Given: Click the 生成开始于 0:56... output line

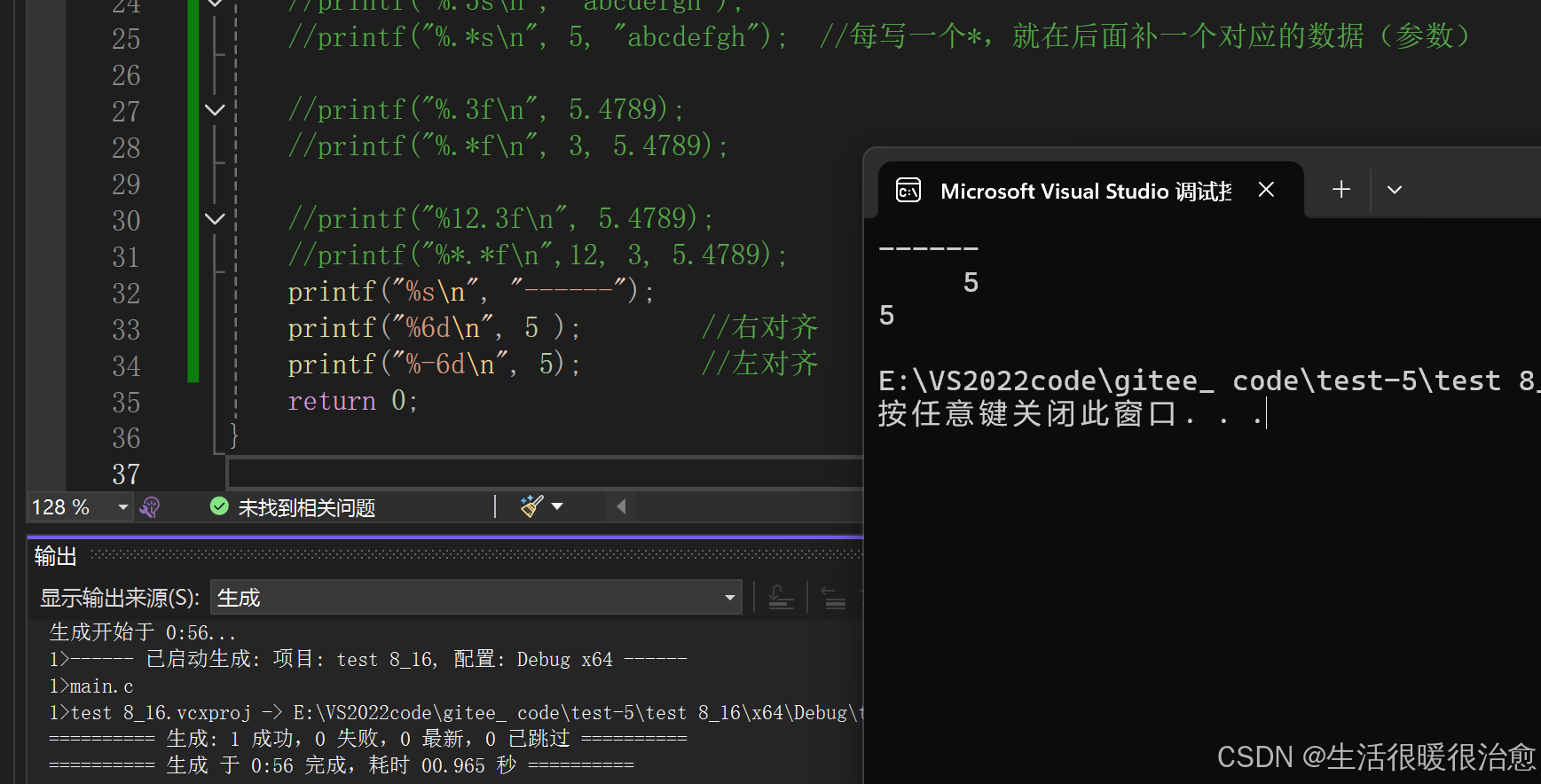Looking at the screenshot, I should (143, 632).
